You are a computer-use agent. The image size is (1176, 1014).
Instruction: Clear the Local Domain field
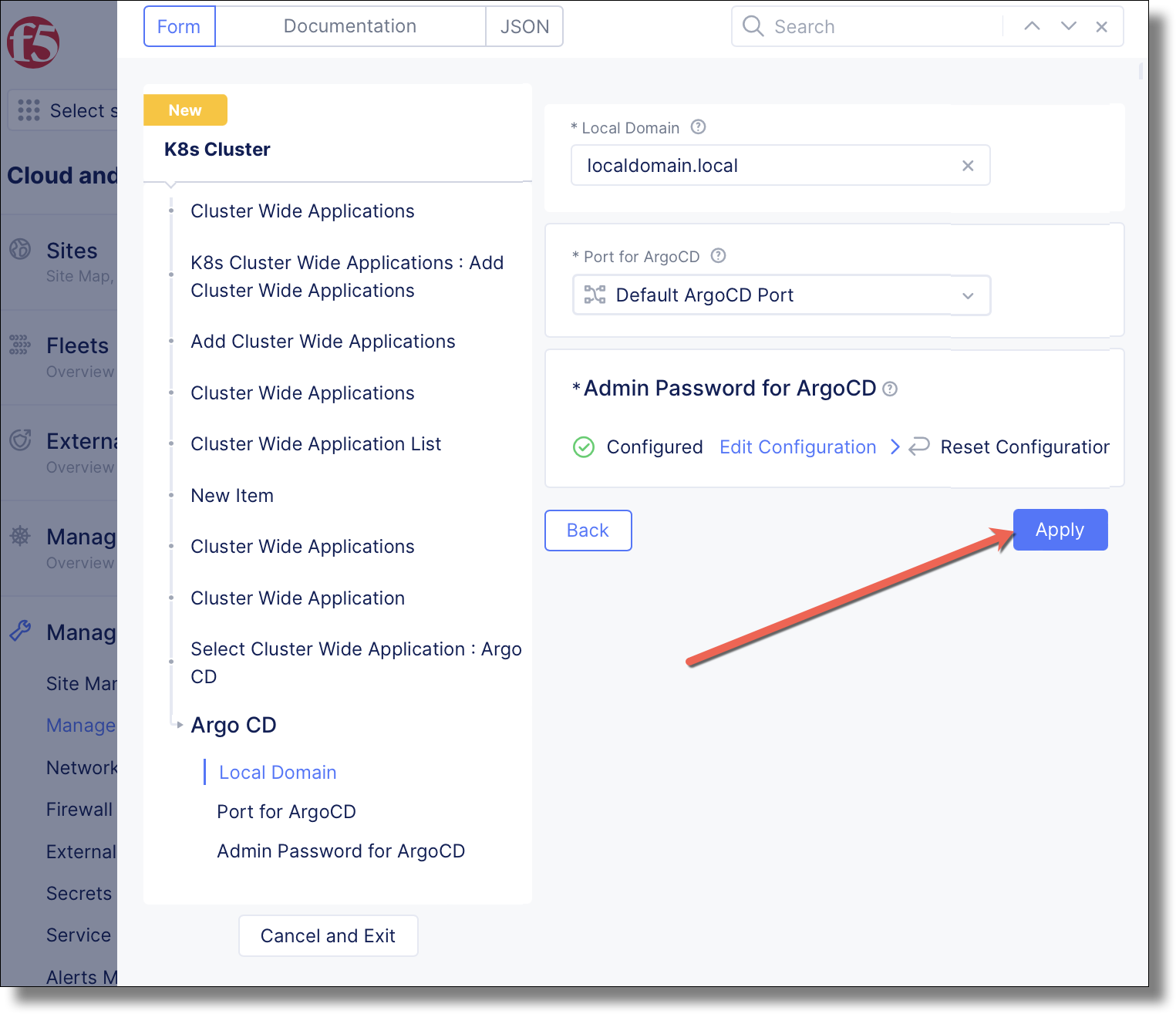(x=968, y=166)
